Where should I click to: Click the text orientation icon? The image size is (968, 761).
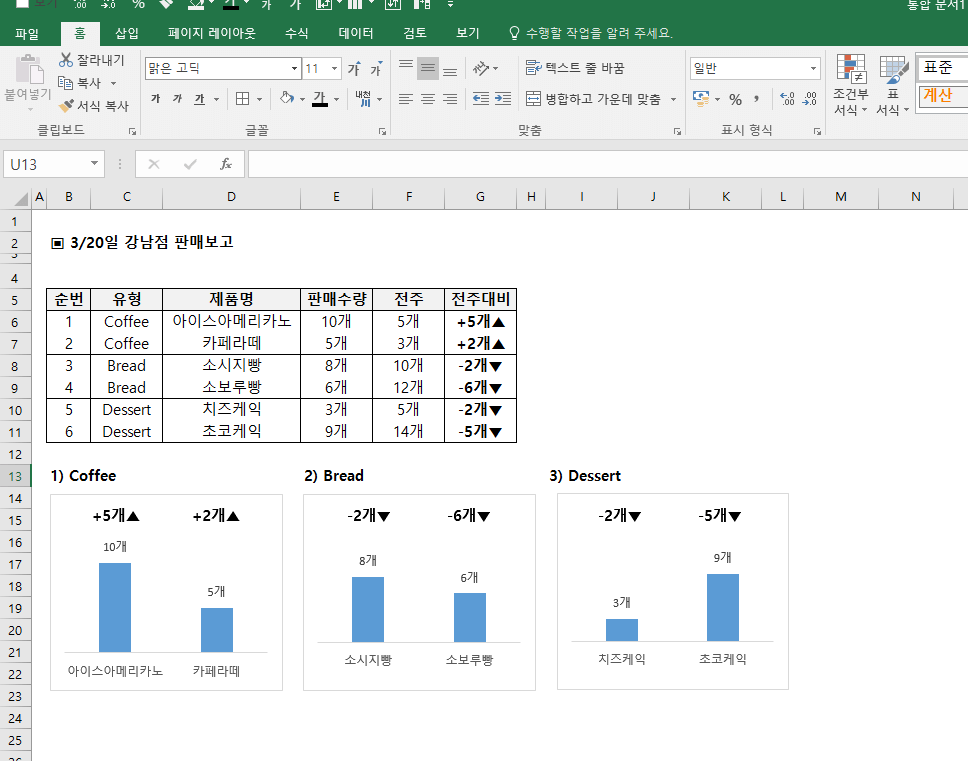pos(482,68)
